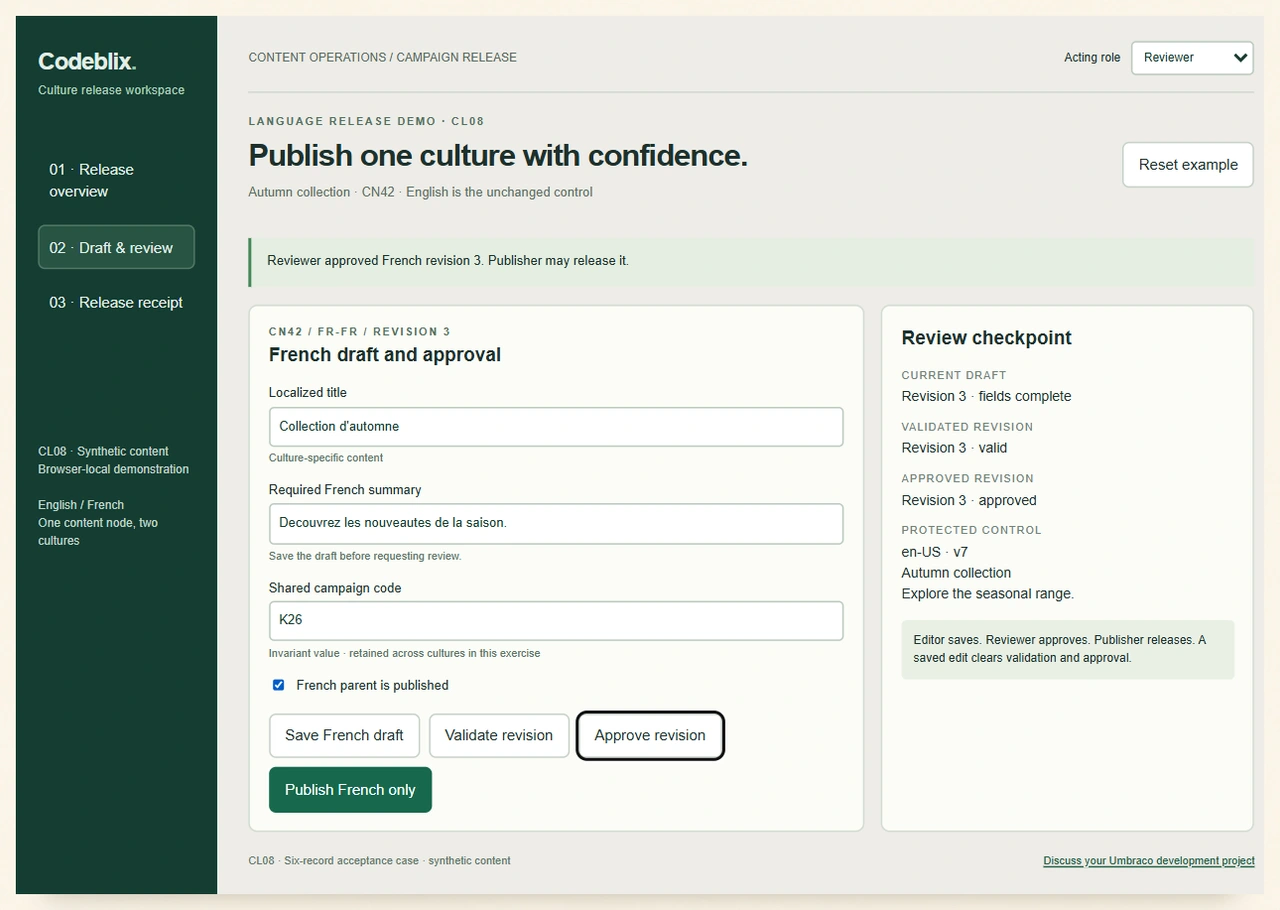Open 03 · Release receipt
Screen dimensions: 1280x910
click(116, 303)
